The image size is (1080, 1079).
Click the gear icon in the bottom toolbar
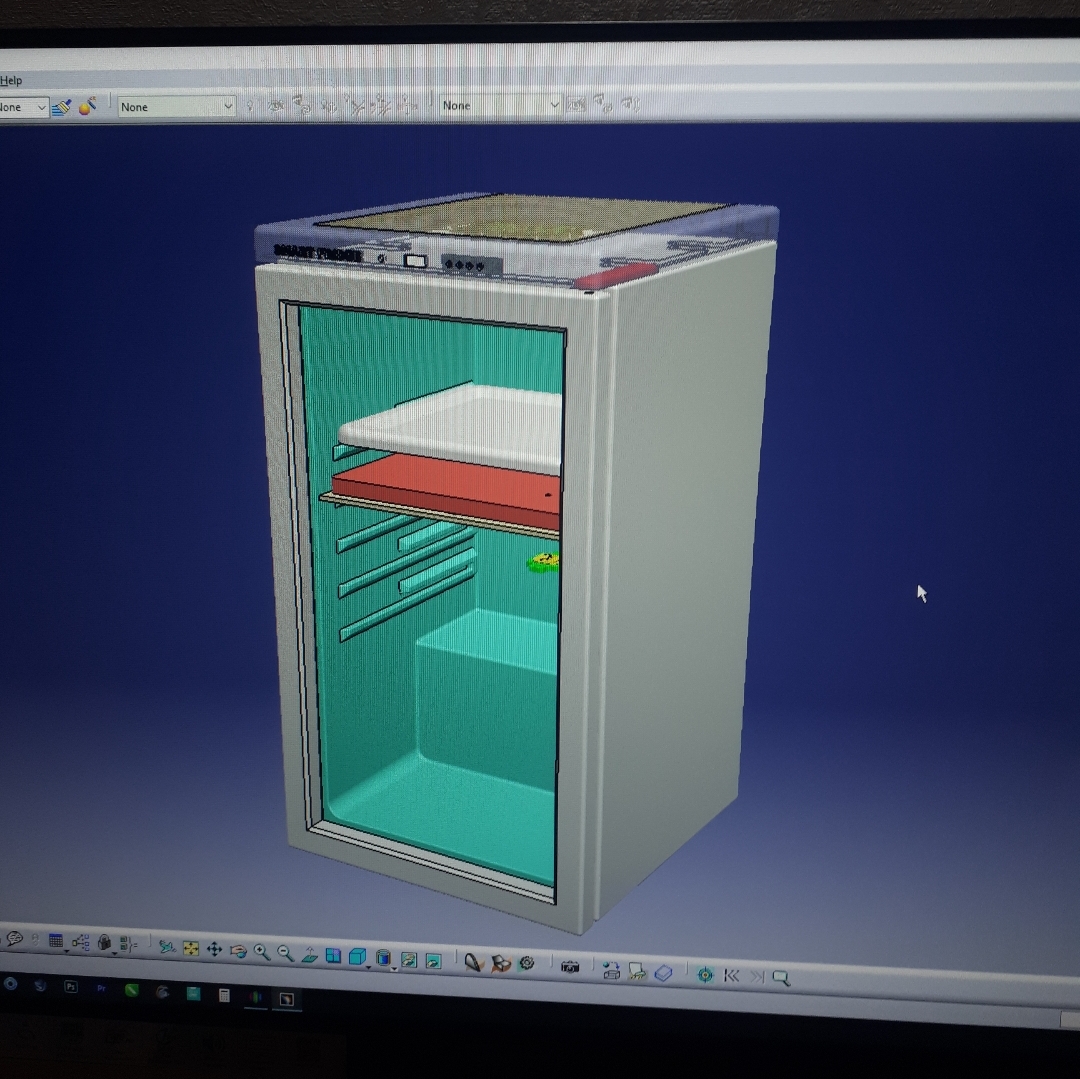point(527,963)
